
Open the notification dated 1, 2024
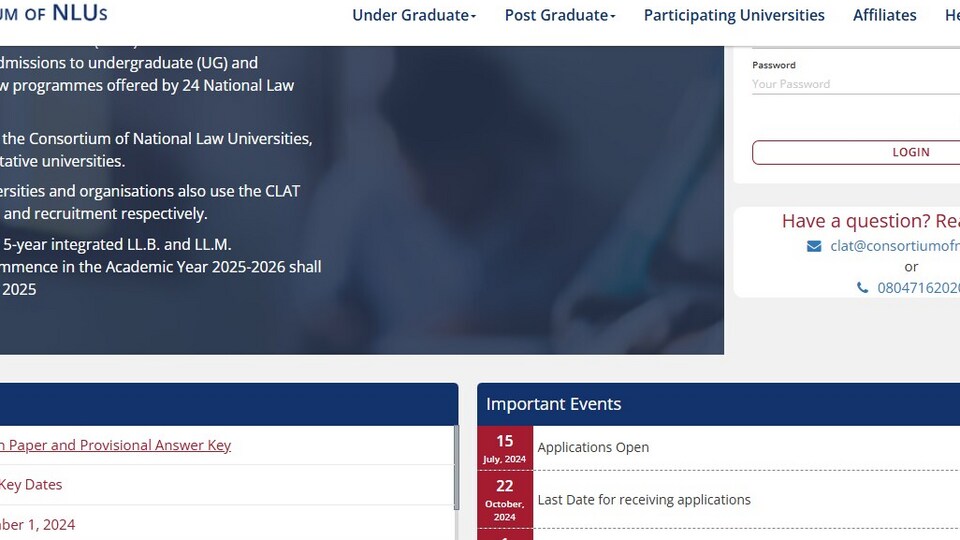pos(37,525)
